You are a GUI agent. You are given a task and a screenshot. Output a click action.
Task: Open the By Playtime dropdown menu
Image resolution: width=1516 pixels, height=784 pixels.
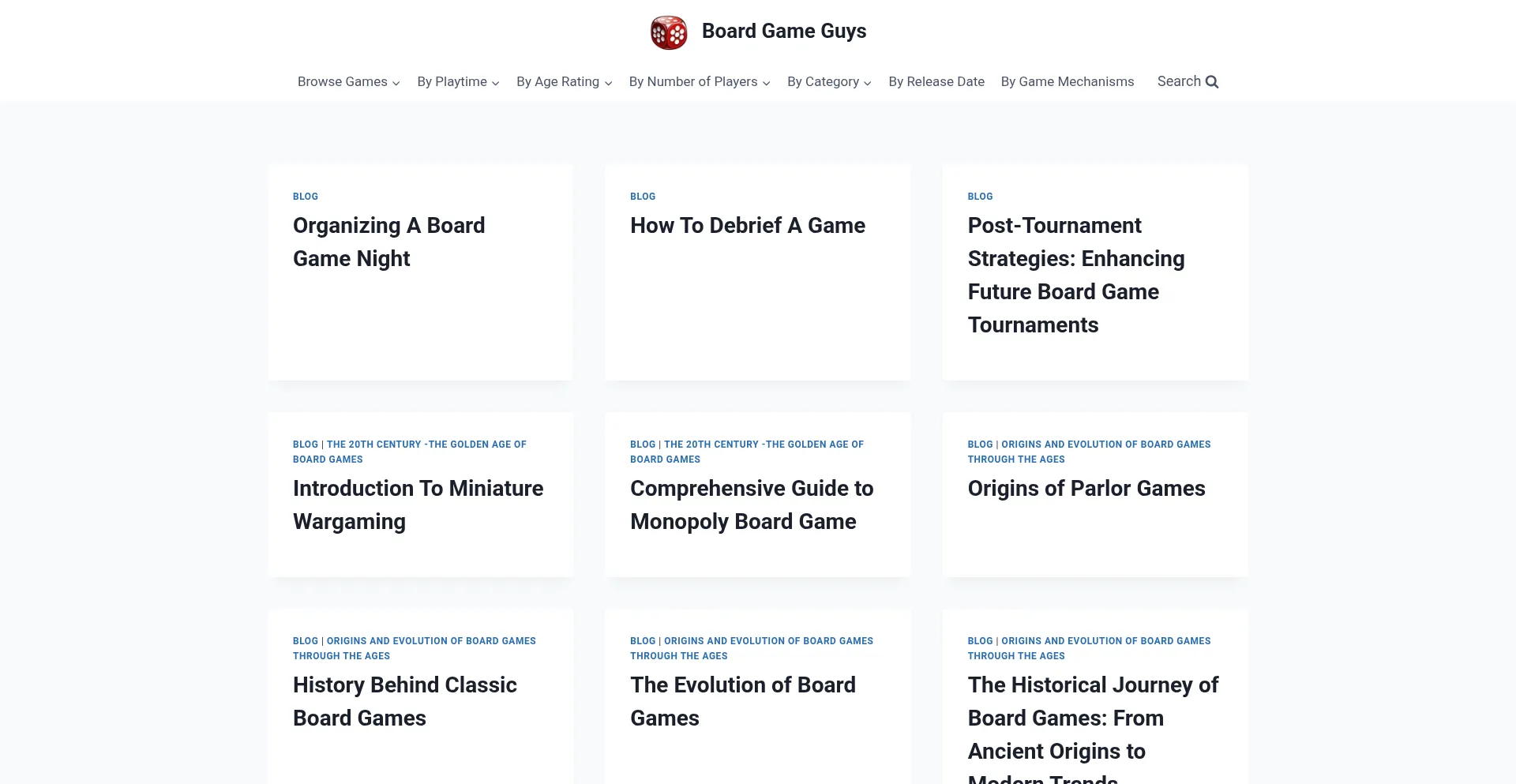(458, 82)
